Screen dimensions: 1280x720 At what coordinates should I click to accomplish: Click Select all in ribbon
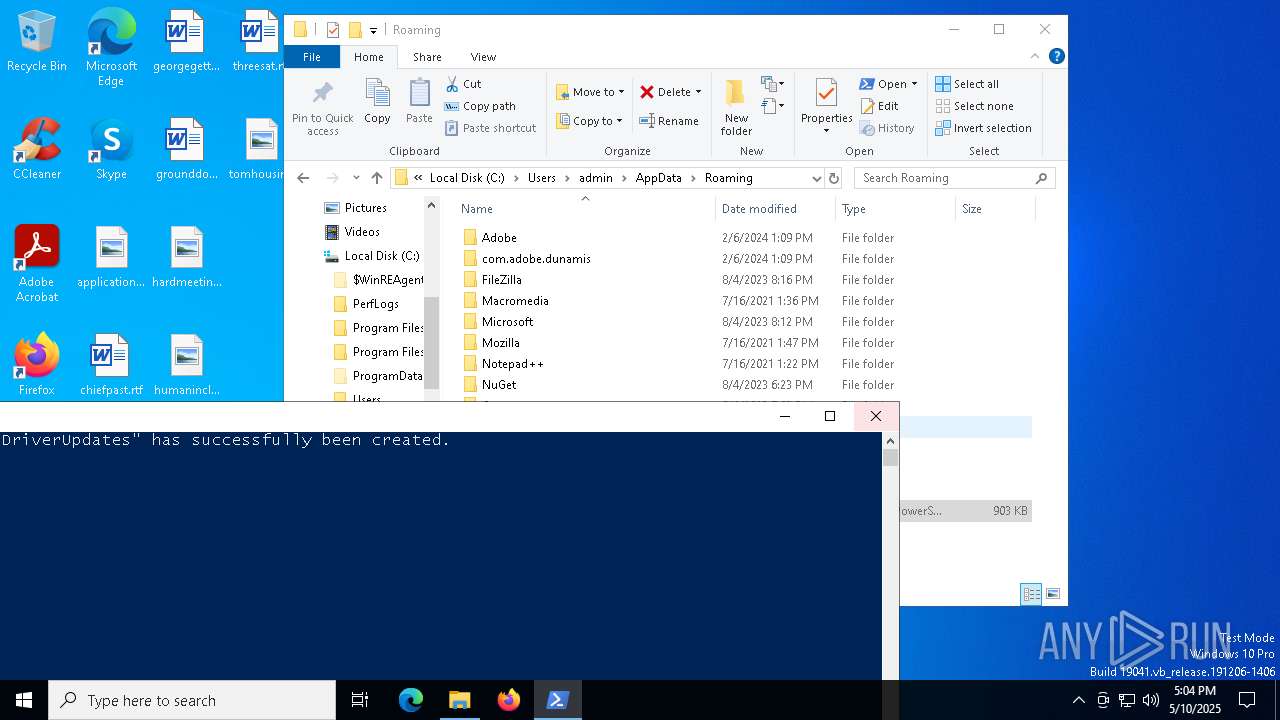click(x=967, y=84)
